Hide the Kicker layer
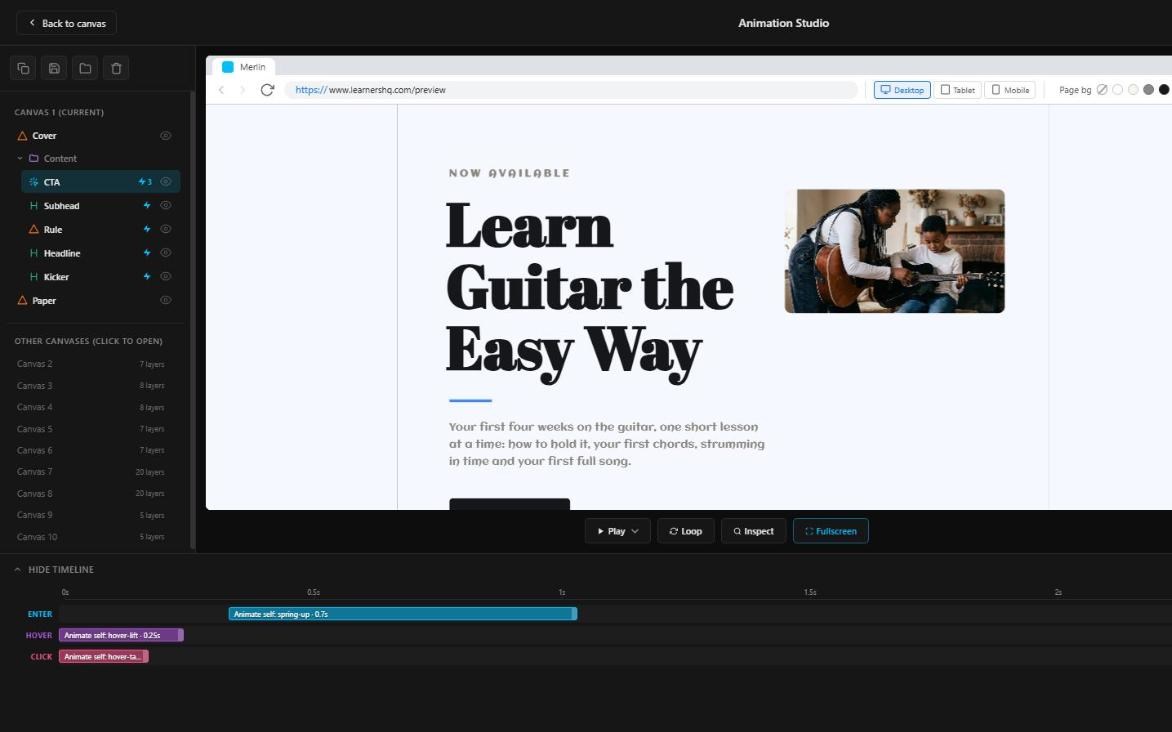 [x=166, y=277]
